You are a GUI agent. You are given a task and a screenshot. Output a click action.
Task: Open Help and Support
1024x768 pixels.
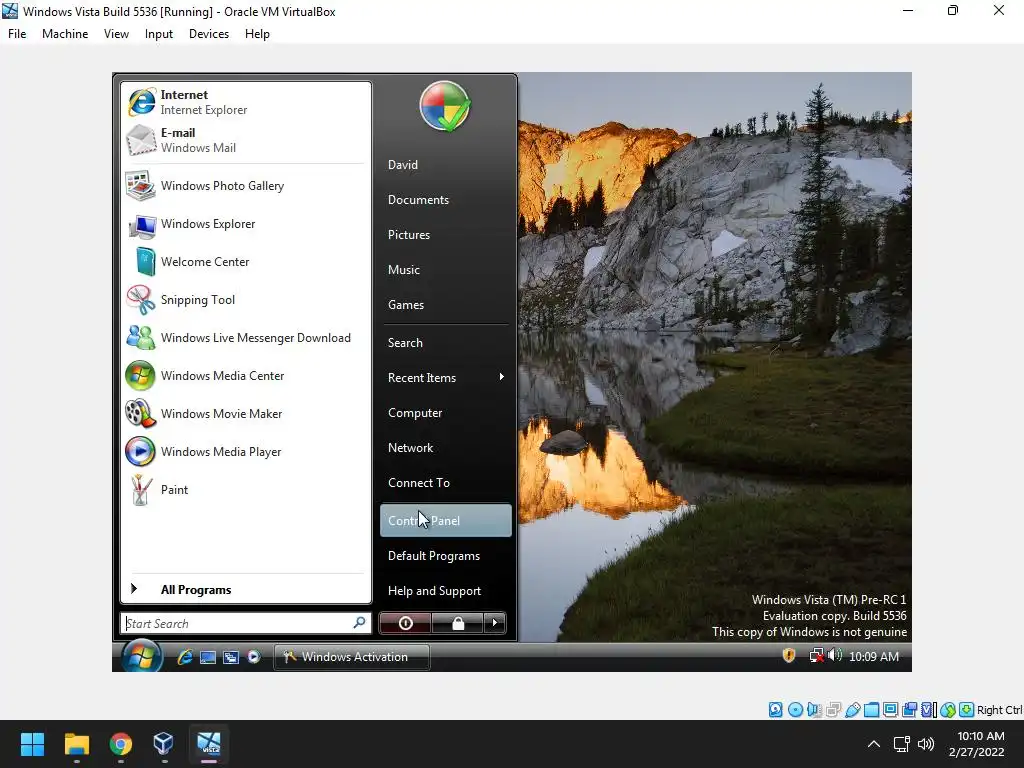click(446, 591)
